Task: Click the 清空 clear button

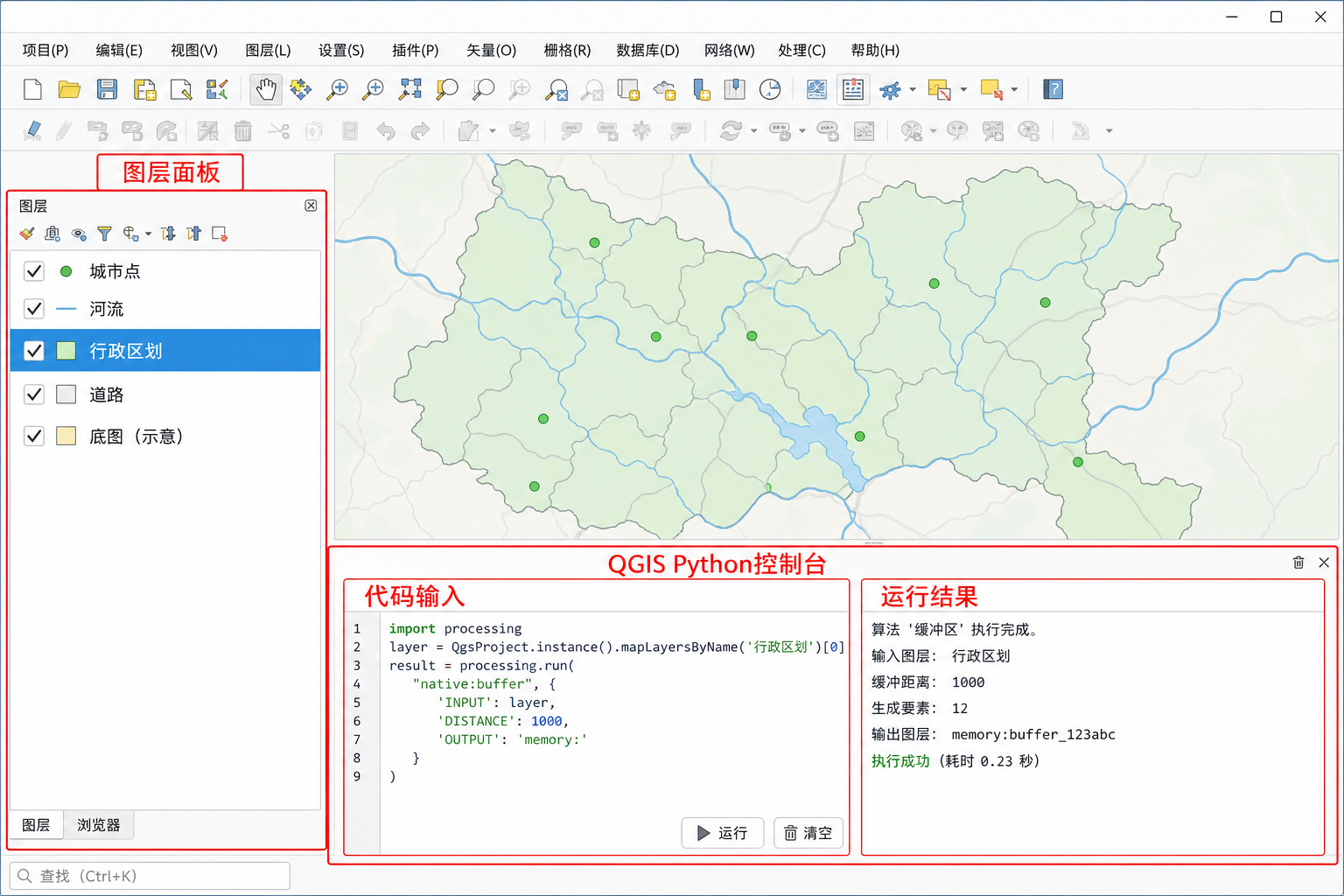Action: (808, 833)
